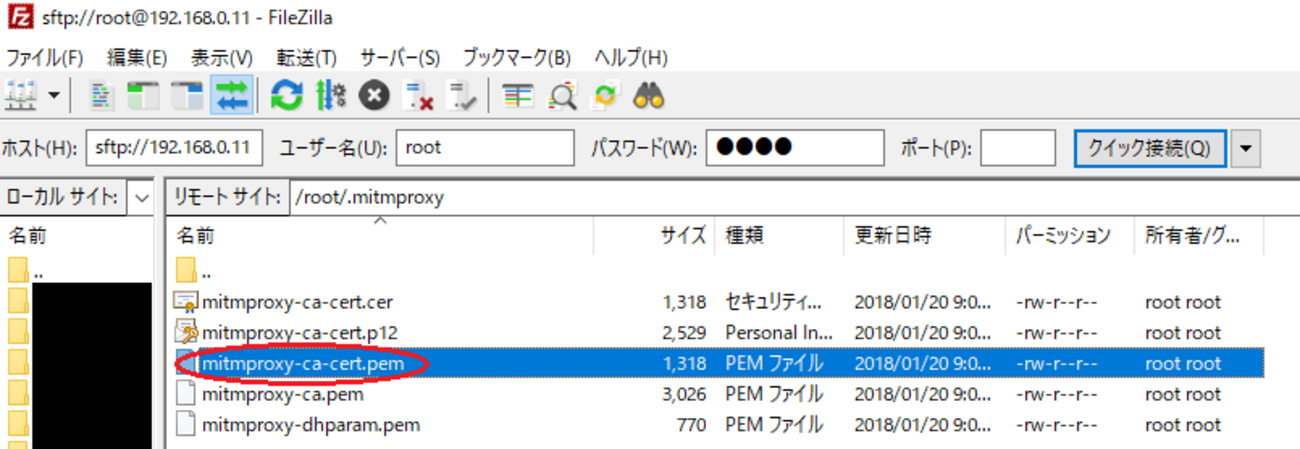Click the colored-lines list toolbar icon
1300x449 pixels.
pos(517,96)
